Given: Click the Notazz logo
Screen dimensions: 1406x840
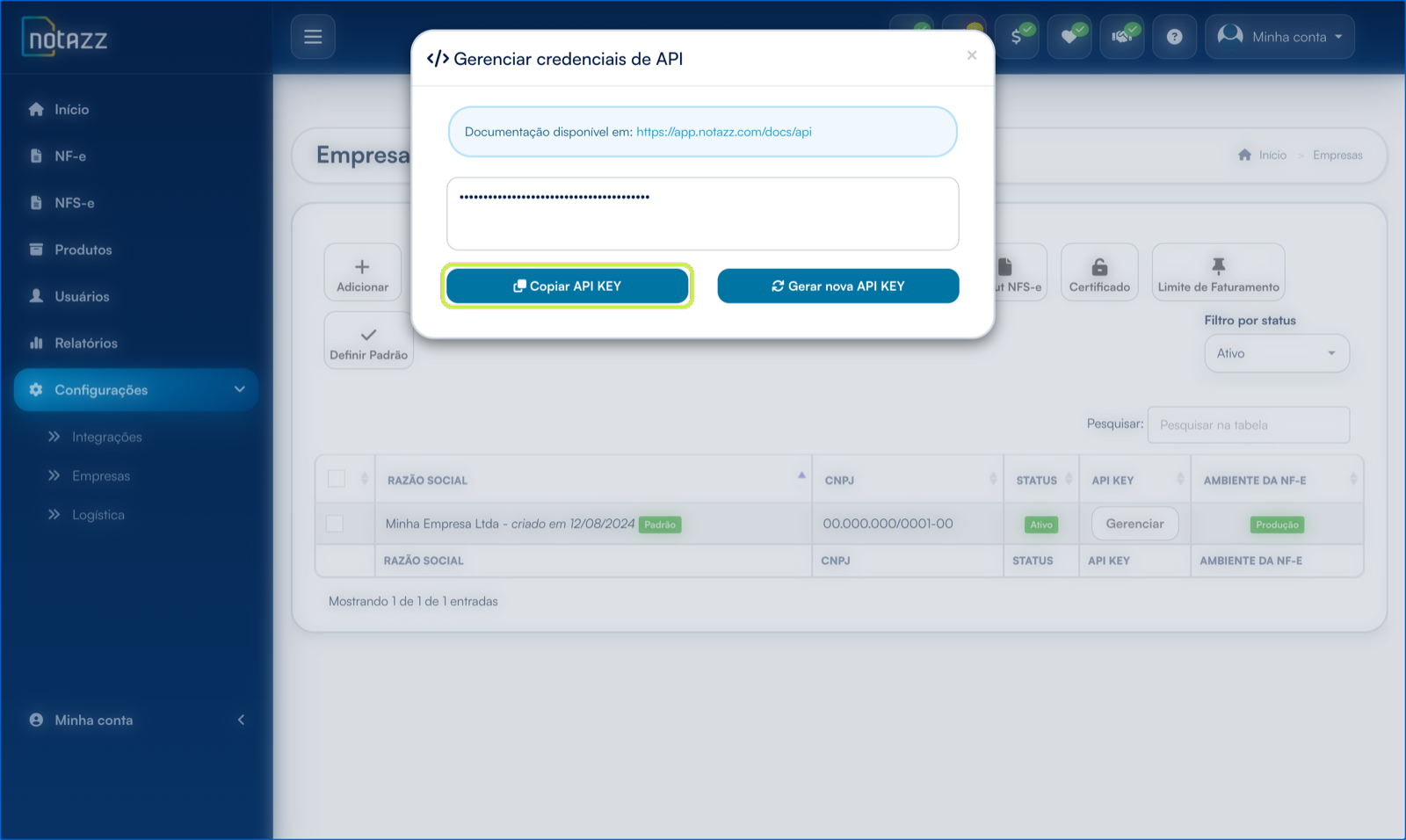Looking at the screenshot, I should click(64, 38).
